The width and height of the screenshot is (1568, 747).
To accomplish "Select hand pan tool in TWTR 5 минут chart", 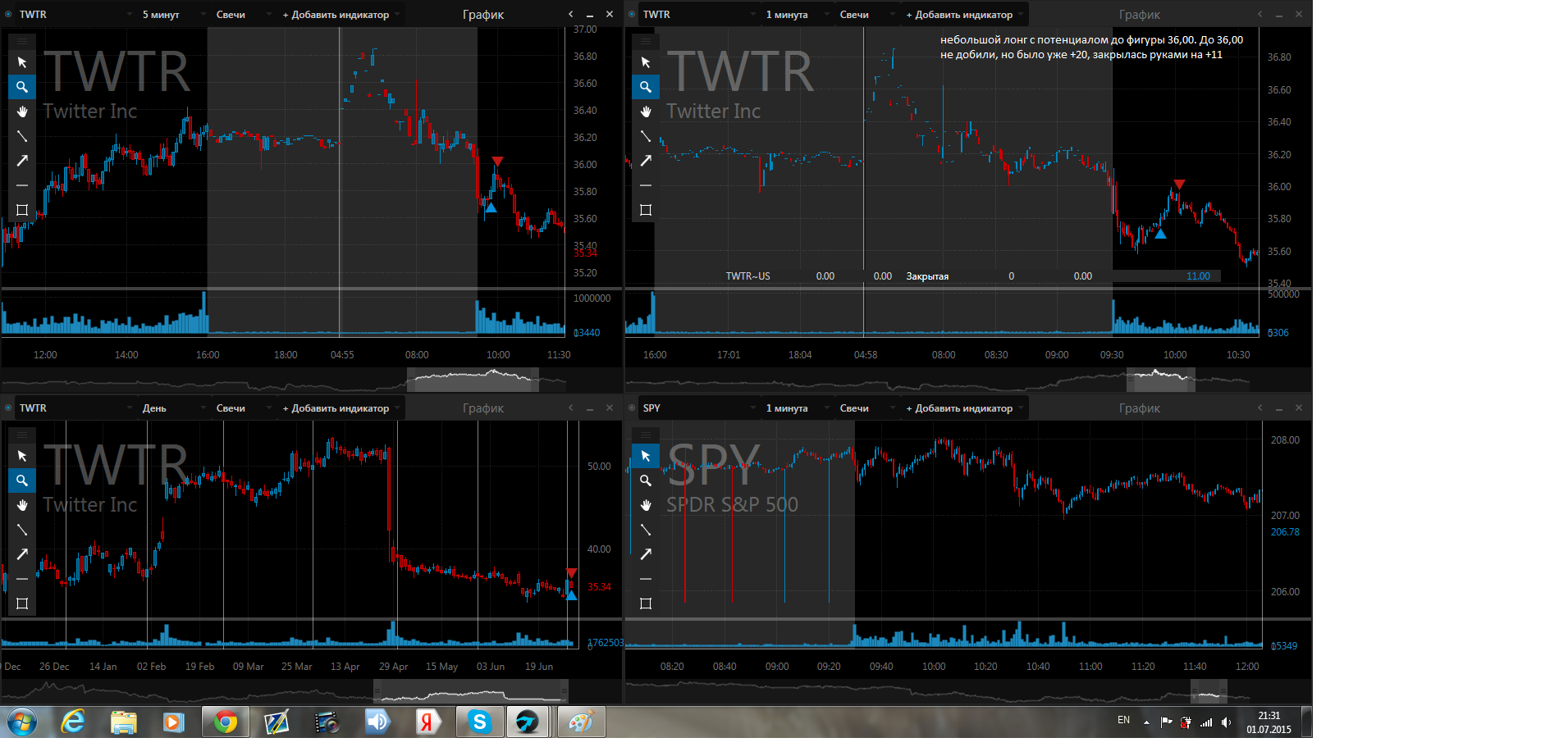I will pos(22,112).
